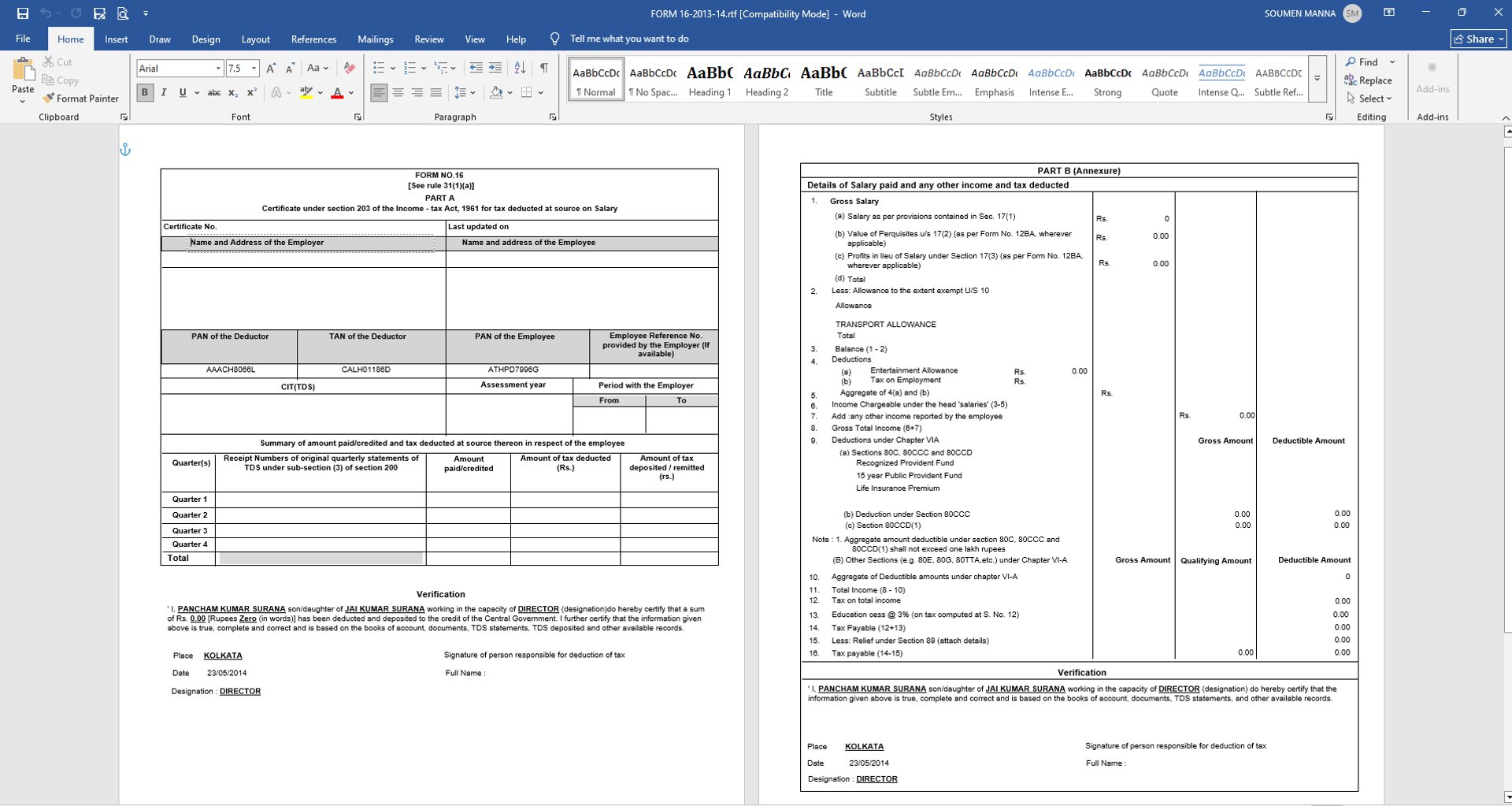Clear all formatting from the selection

[350, 69]
